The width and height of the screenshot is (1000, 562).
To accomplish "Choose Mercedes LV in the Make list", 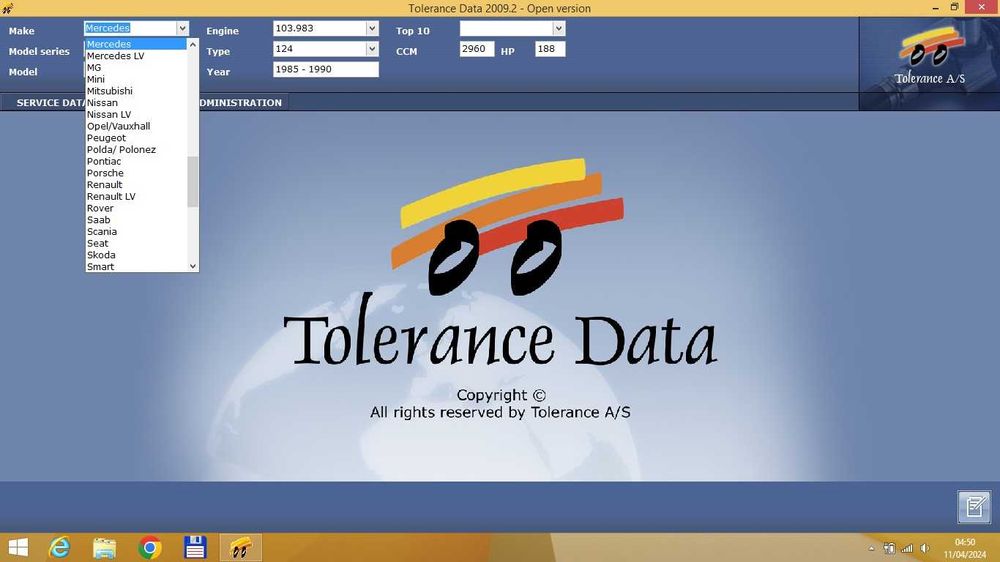I will (x=136, y=55).
